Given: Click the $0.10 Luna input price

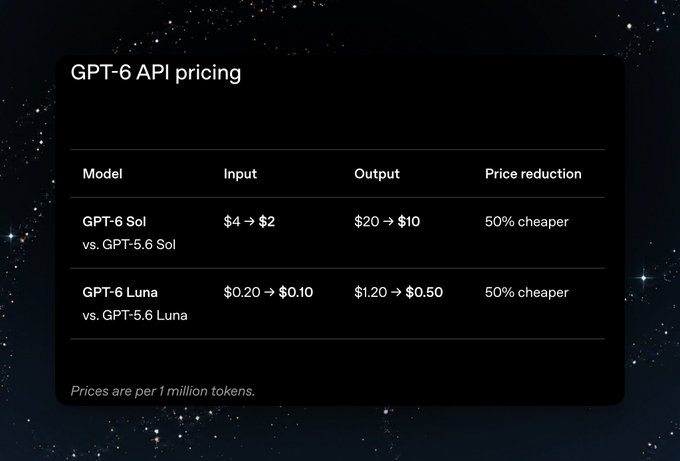Looking at the screenshot, I should pos(296,292).
